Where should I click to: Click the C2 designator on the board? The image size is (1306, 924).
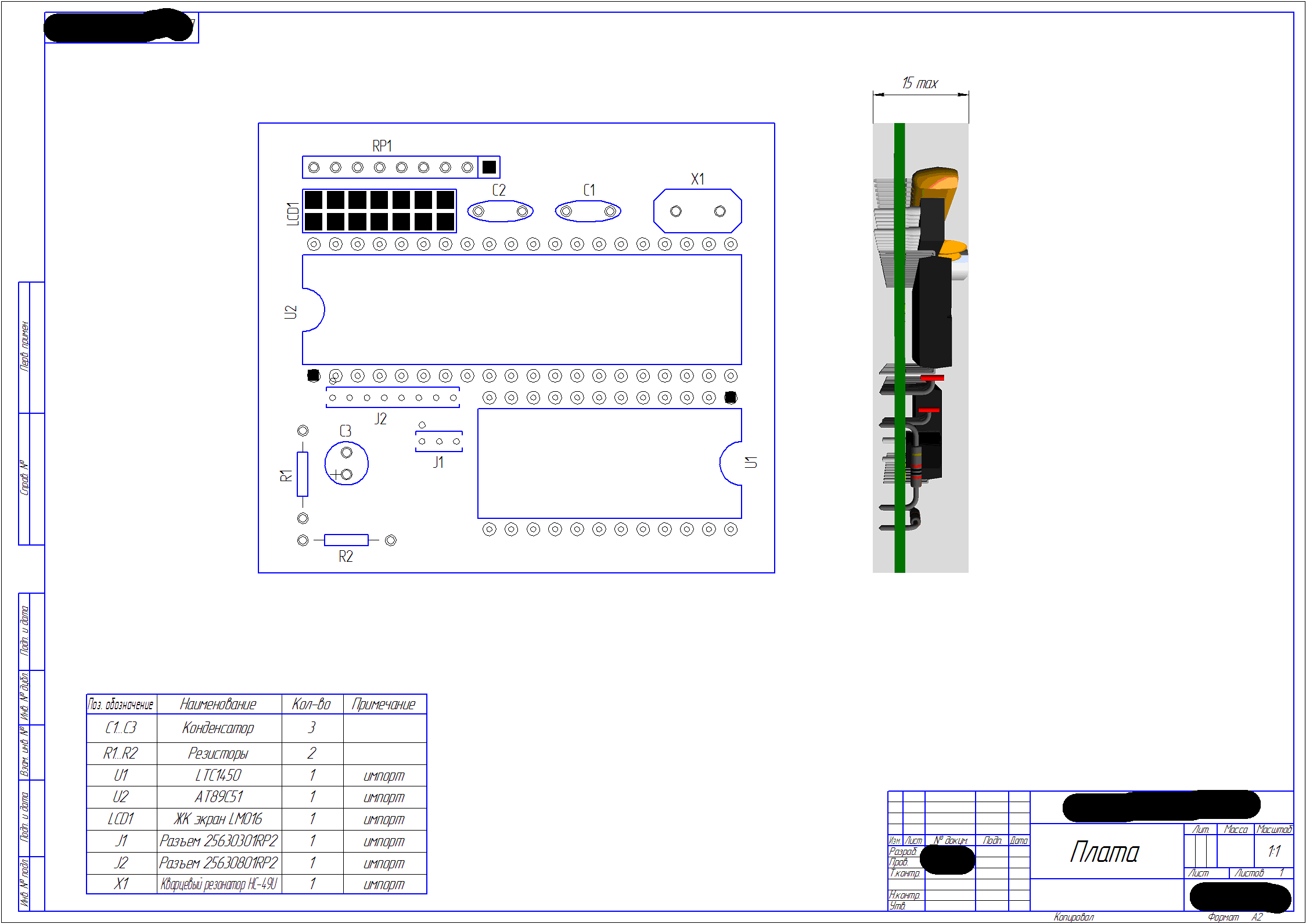tap(499, 190)
